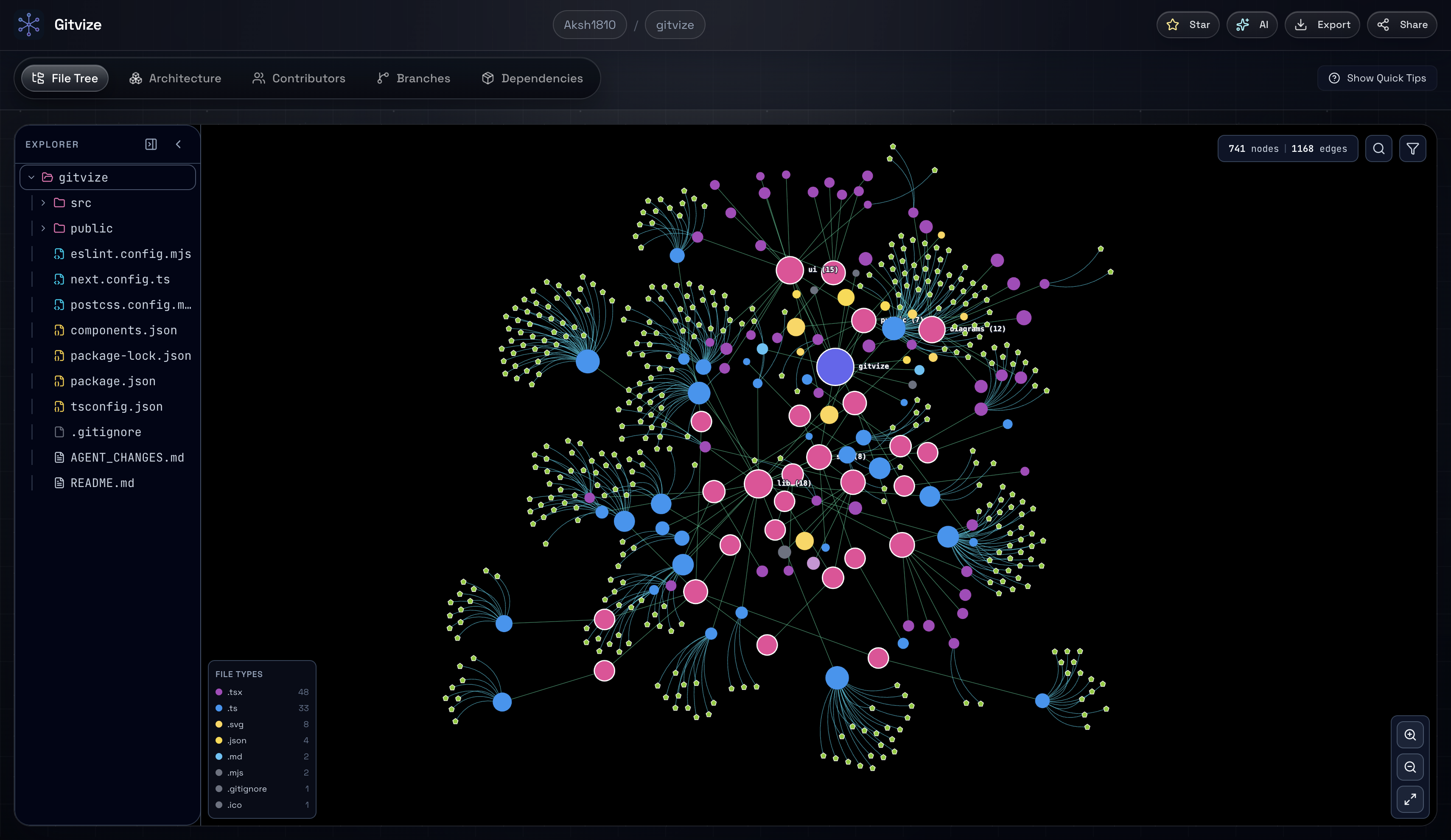Click the .ts legend color dot
Image resolution: width=1451 pixels, height=840 pixels.
219,708
